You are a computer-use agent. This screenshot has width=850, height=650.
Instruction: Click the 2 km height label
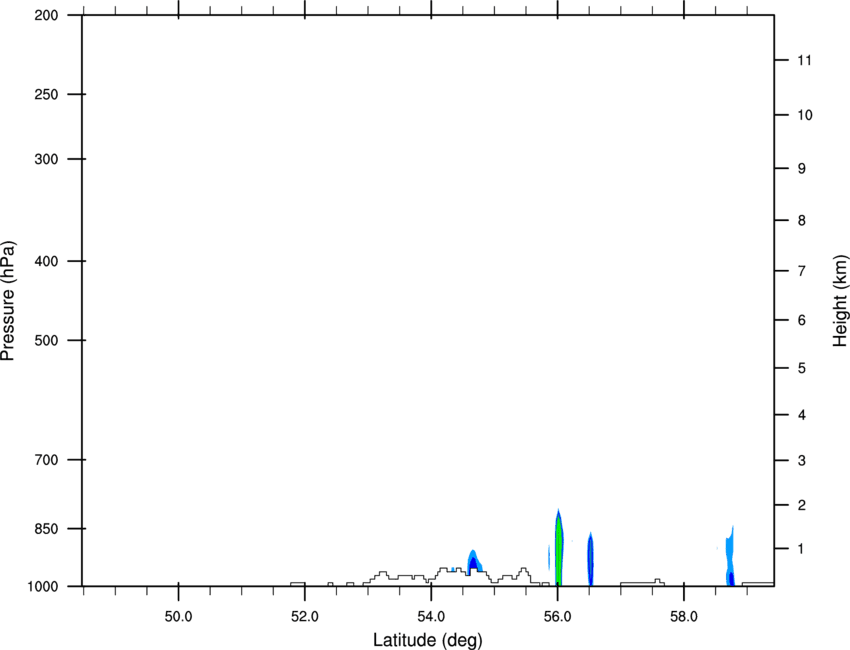802,505
